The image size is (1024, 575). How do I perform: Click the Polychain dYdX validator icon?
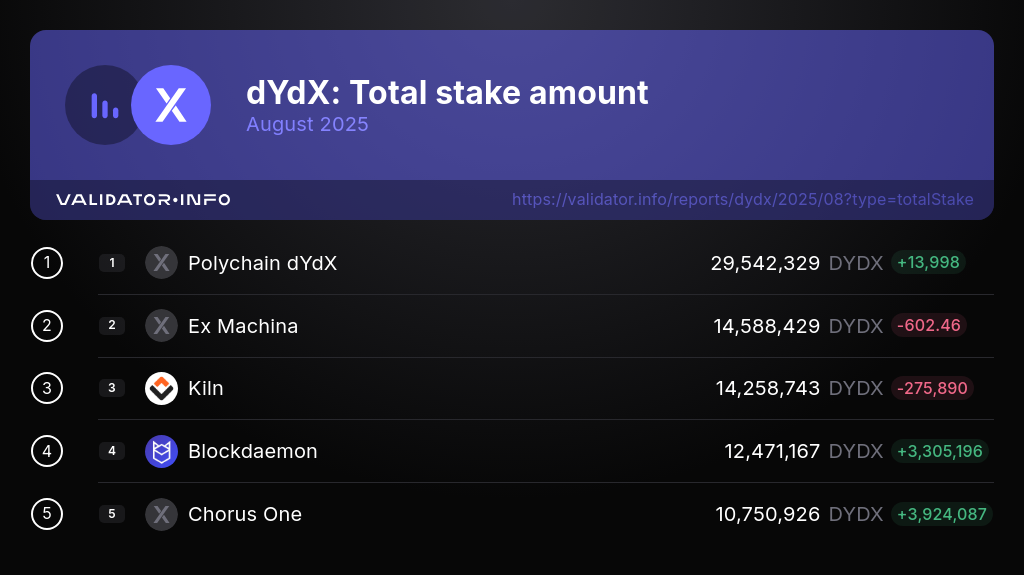[161, 263]
